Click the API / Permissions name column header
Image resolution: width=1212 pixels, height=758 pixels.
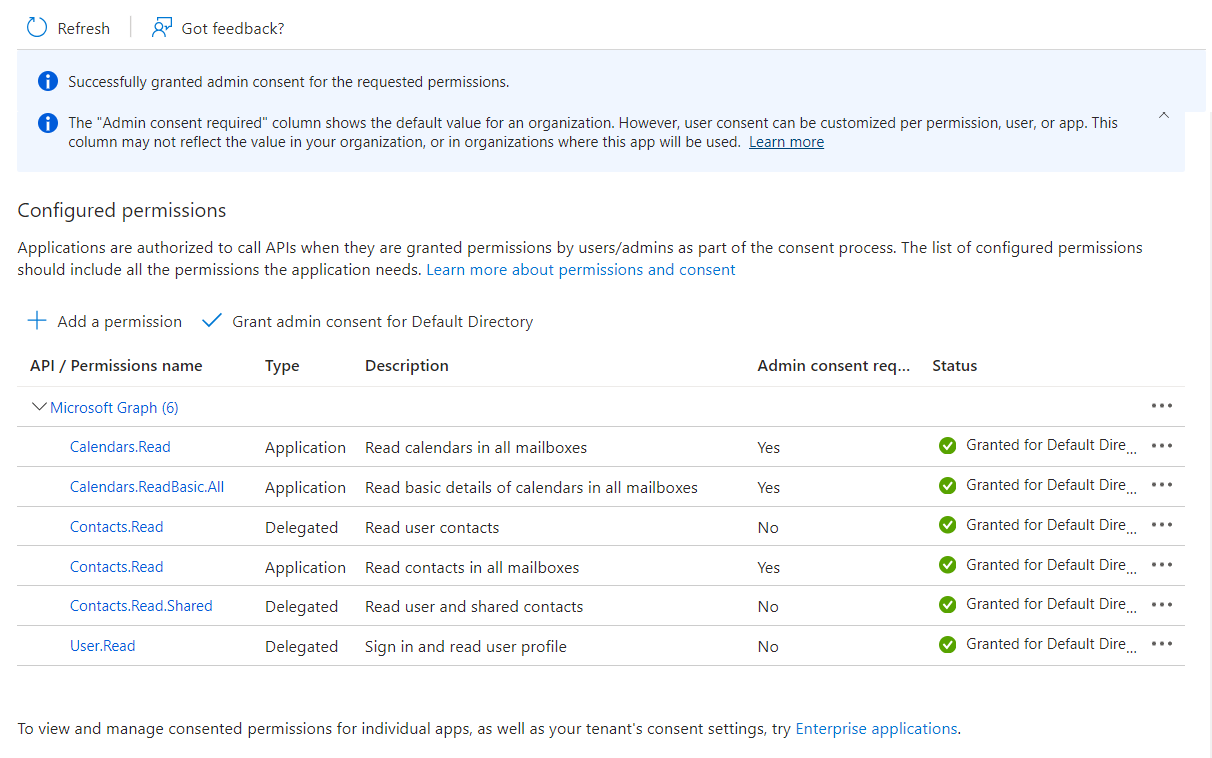[116, 366]
